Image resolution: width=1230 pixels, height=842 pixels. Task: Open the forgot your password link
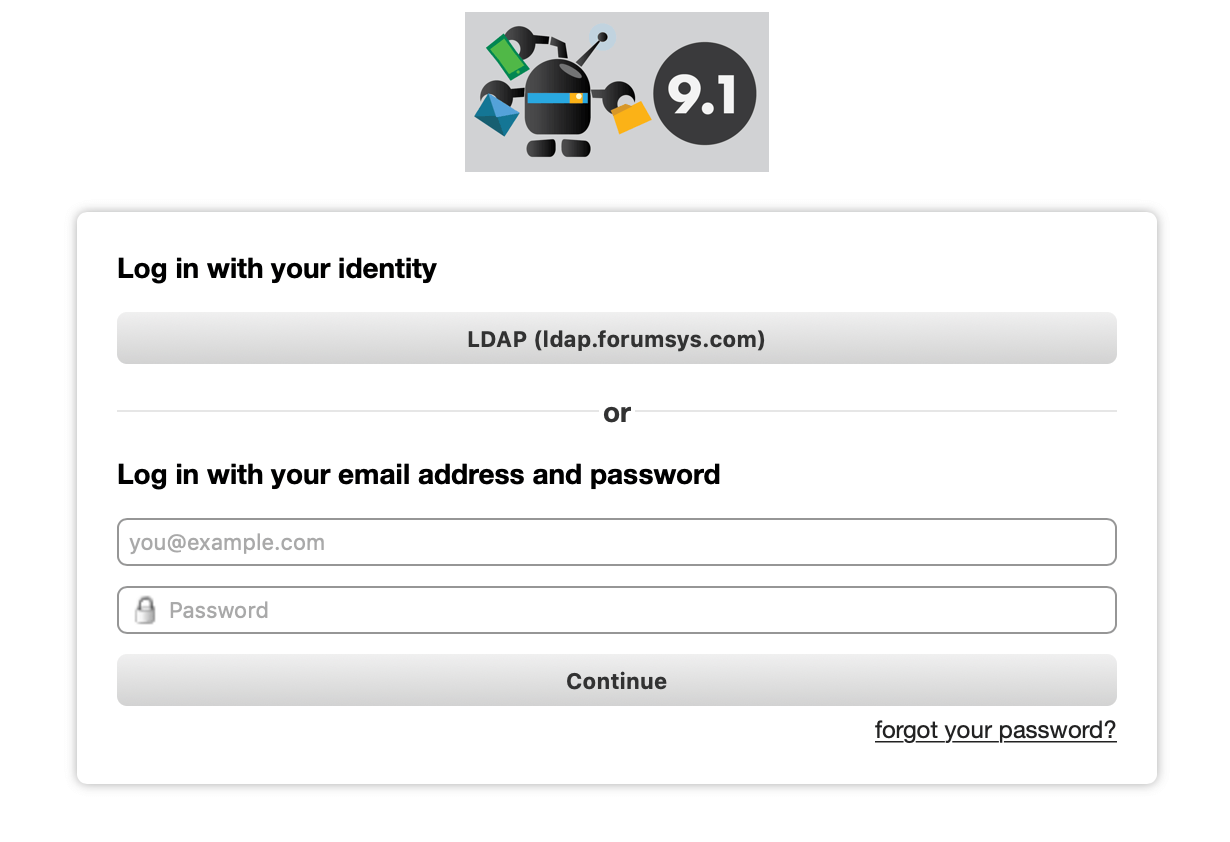[995, 730]
